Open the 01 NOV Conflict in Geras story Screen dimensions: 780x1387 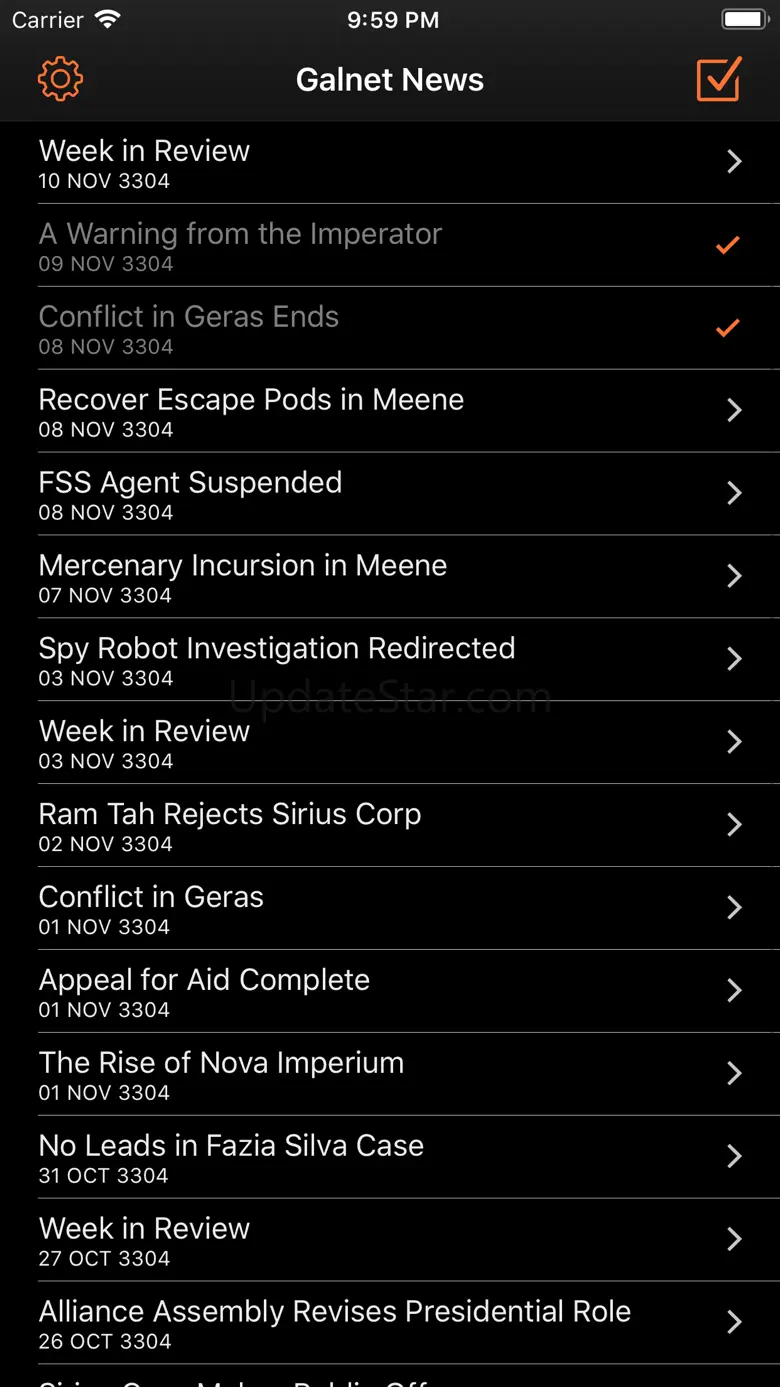151,908
